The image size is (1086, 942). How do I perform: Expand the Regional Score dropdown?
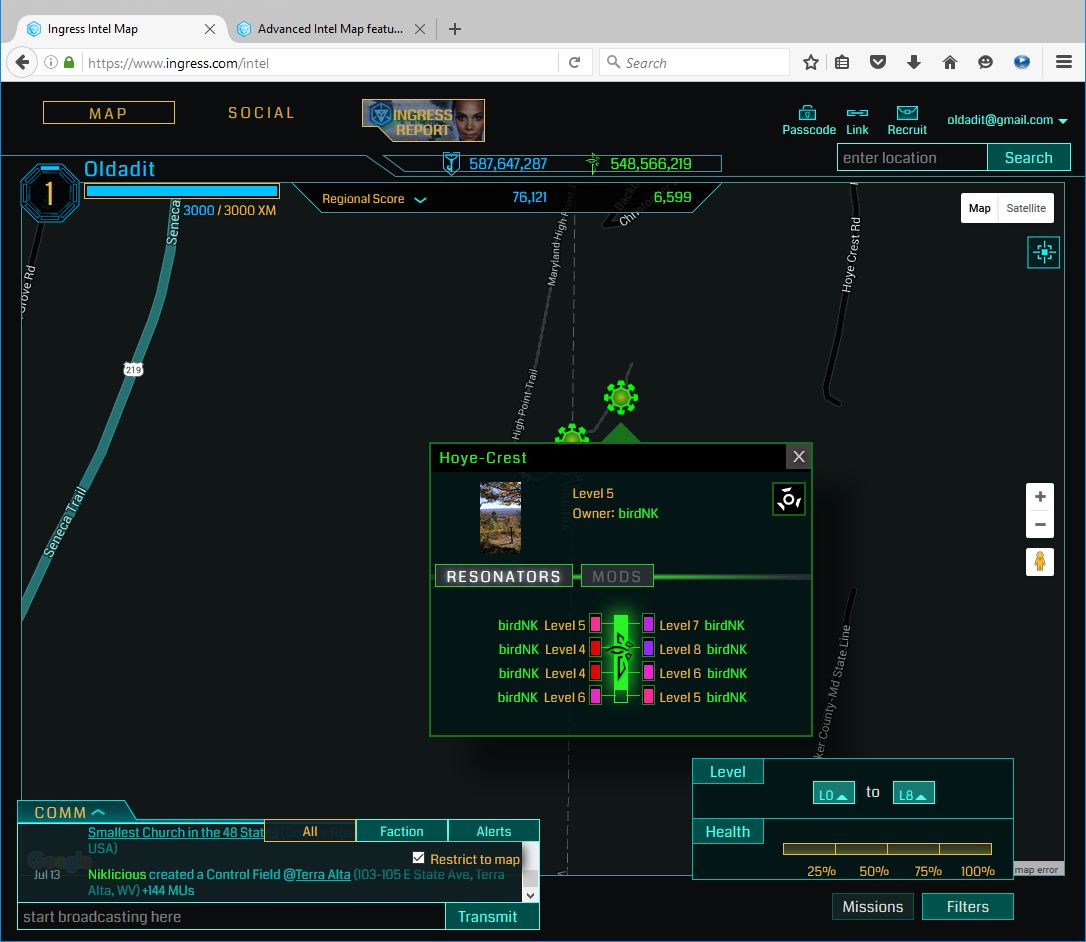(x=420, y=199)
